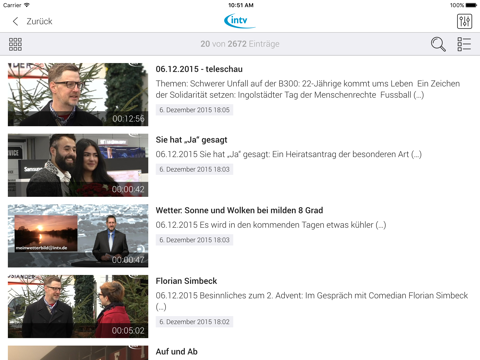Tap the description starting 'Themen: Schwerer Unfall auf der B300'
The width and height of the screenshot is (480, 360).
[x=308, y=89]
